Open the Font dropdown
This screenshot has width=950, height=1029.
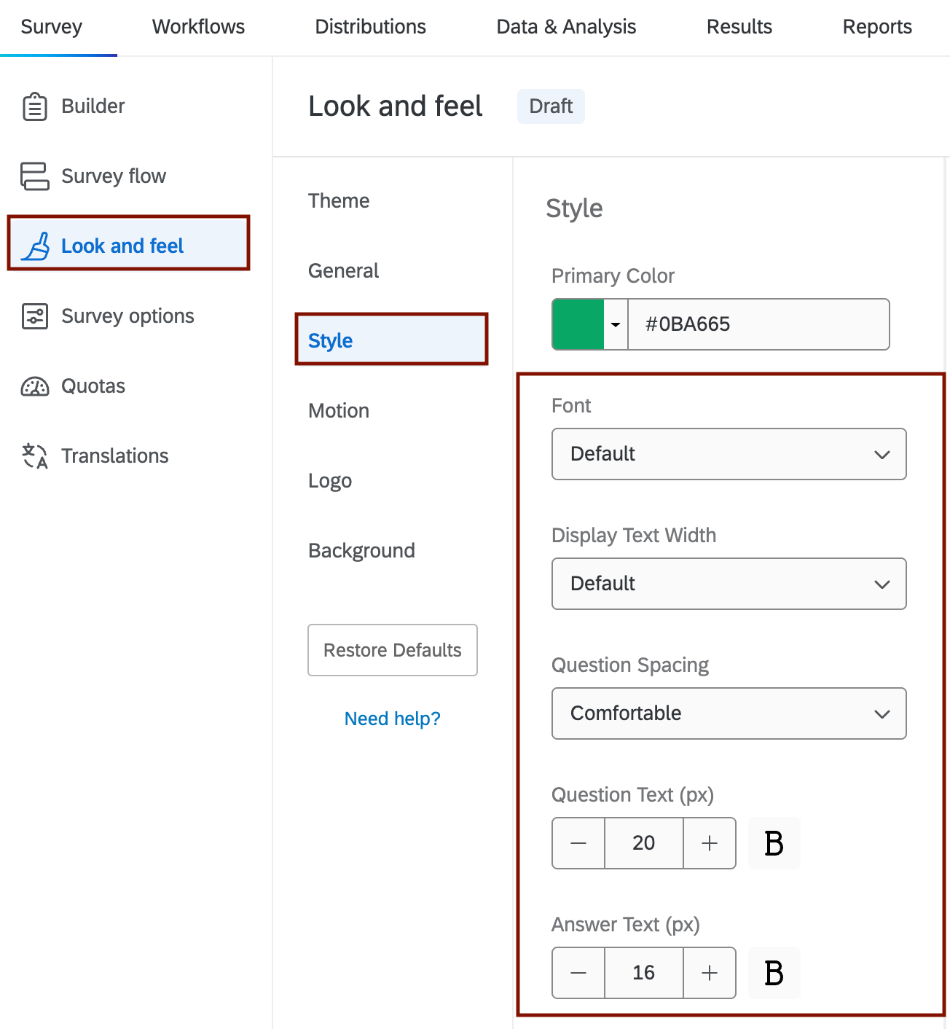[728, 454]
